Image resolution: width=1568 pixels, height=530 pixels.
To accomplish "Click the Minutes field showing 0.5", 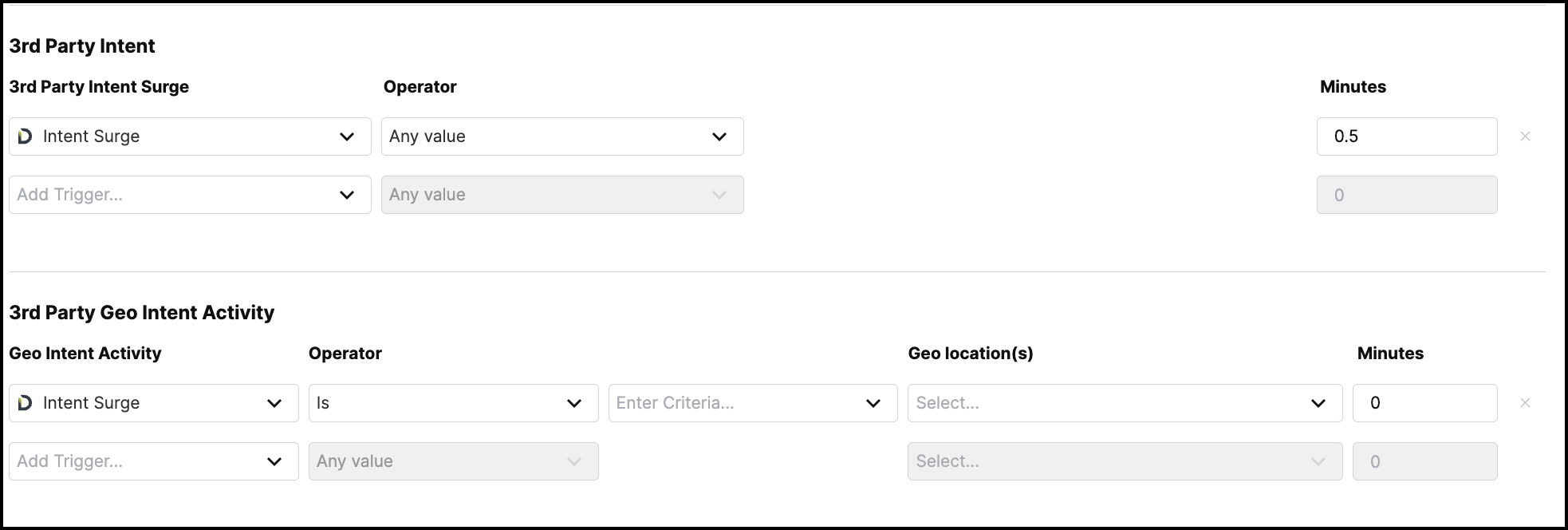I will (1407, 136).
